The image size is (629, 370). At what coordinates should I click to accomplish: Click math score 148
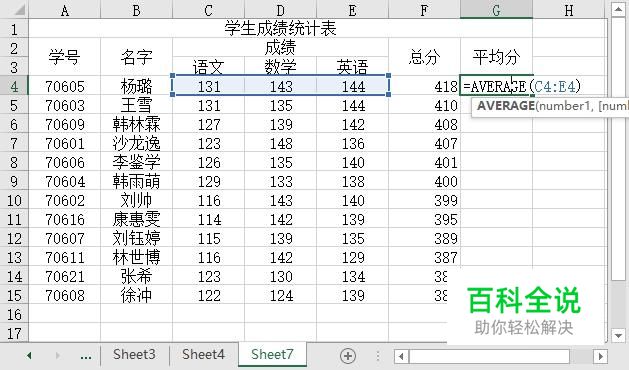pos(280,143)
